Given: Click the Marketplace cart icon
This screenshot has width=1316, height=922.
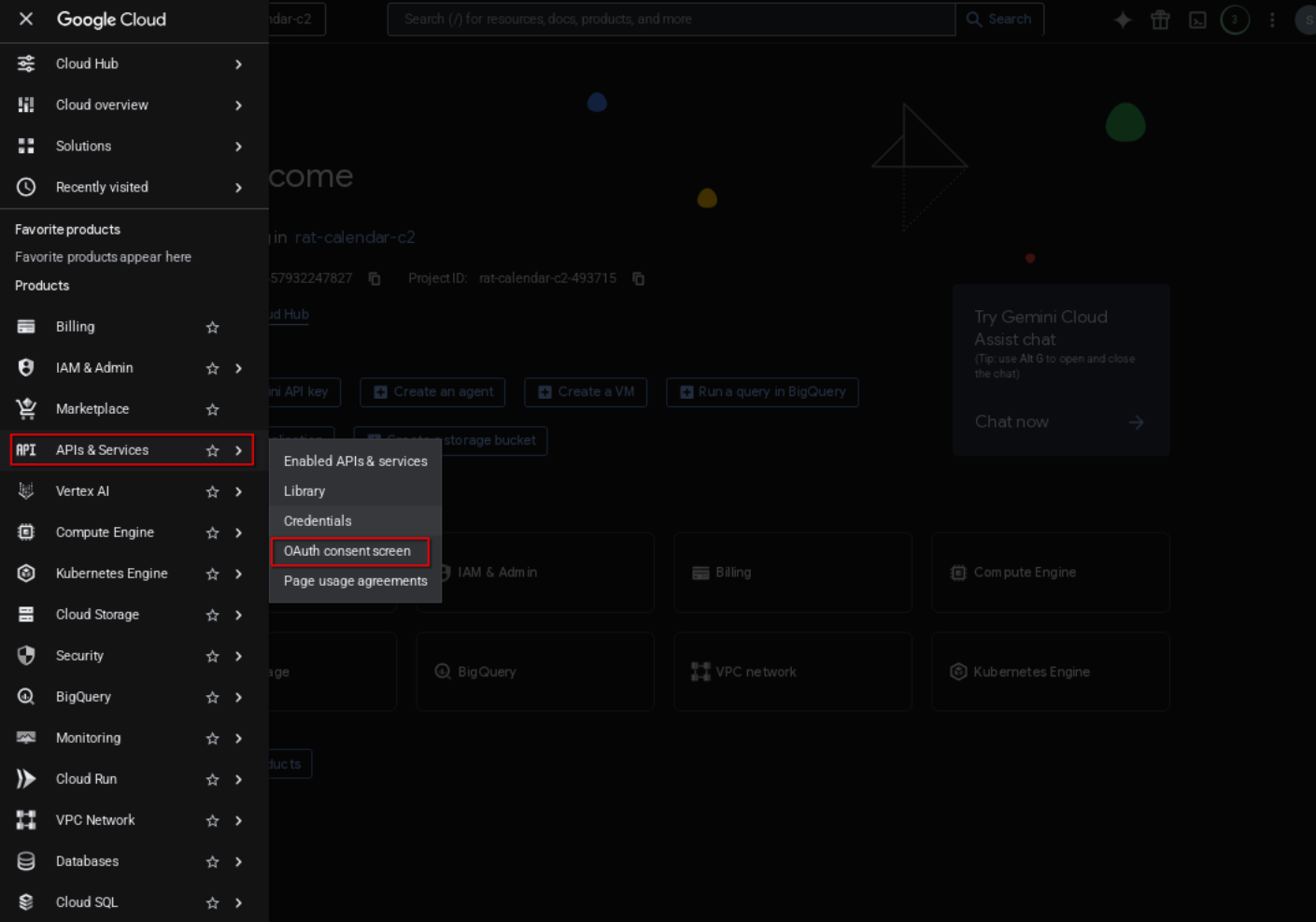Looking at the screenshot, I should pos(26,409).
